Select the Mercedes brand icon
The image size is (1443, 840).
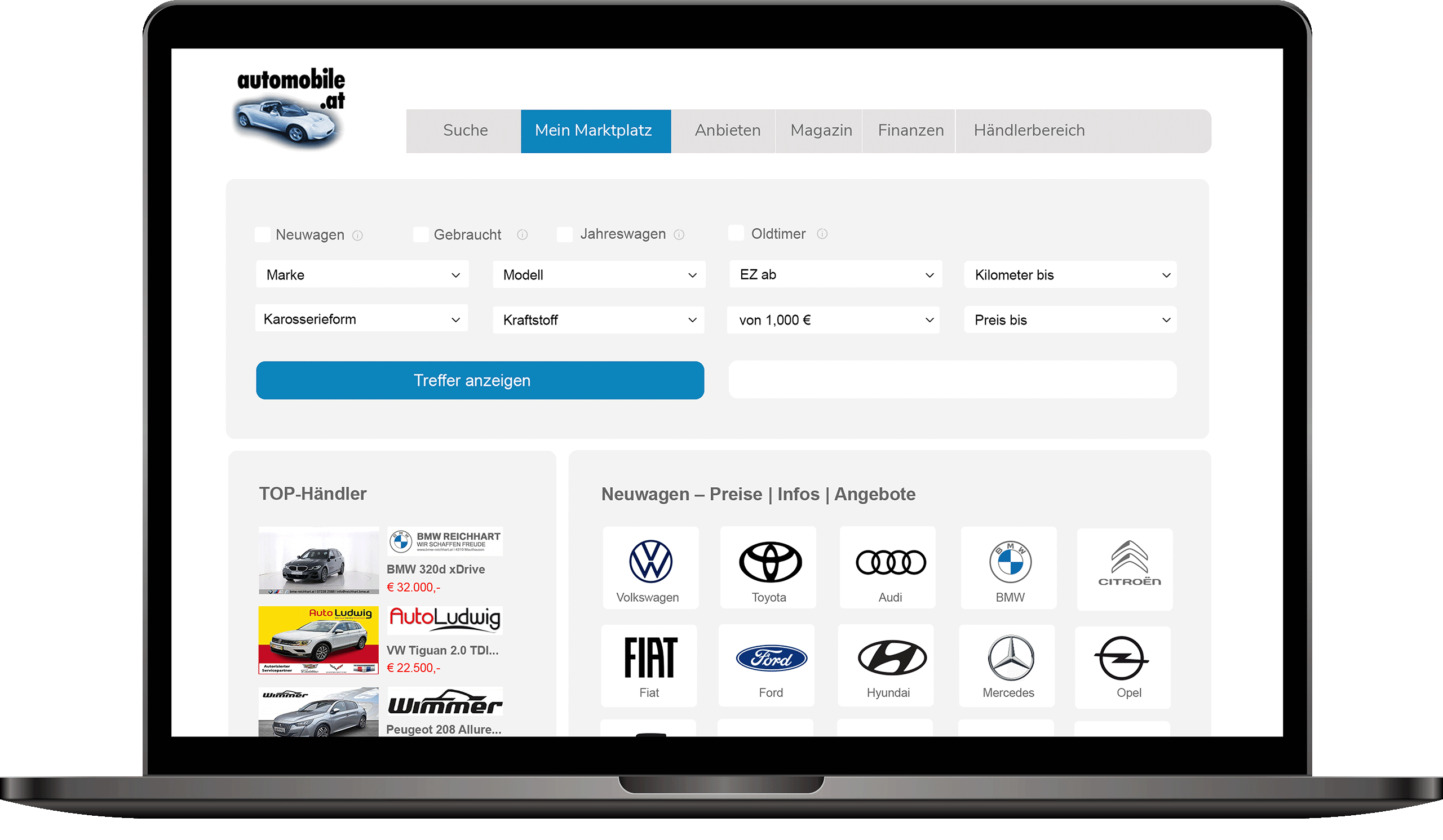[1009, 660]
